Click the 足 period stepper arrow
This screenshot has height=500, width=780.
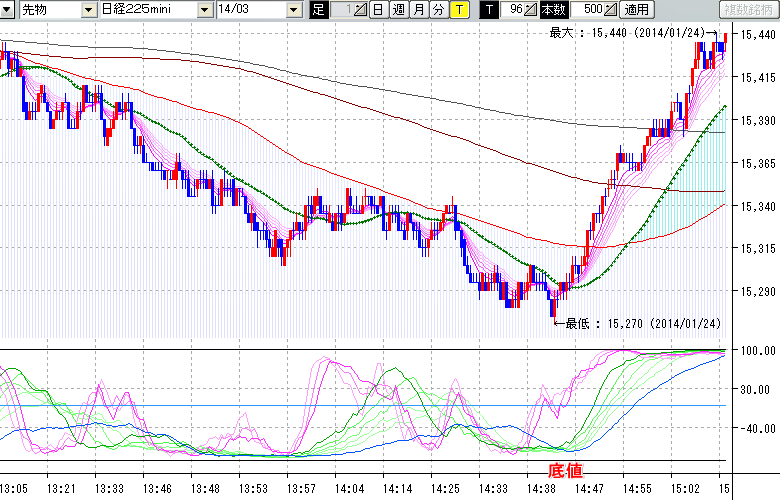[x=360, y=10]
